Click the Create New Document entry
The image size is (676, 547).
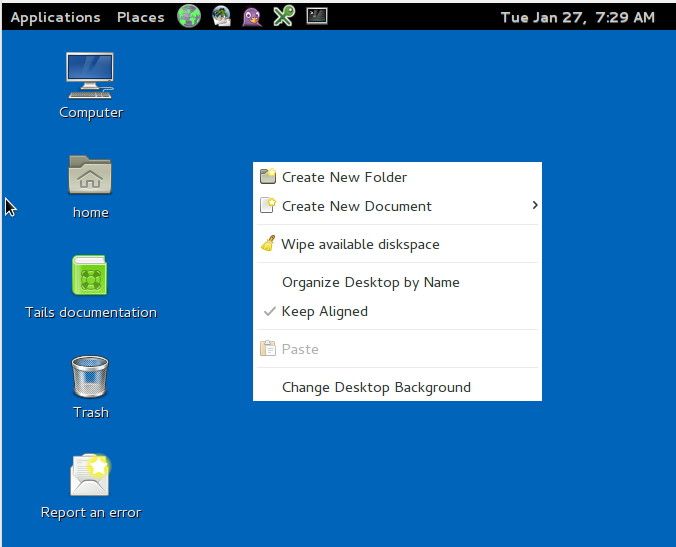(x=397, y=206)
